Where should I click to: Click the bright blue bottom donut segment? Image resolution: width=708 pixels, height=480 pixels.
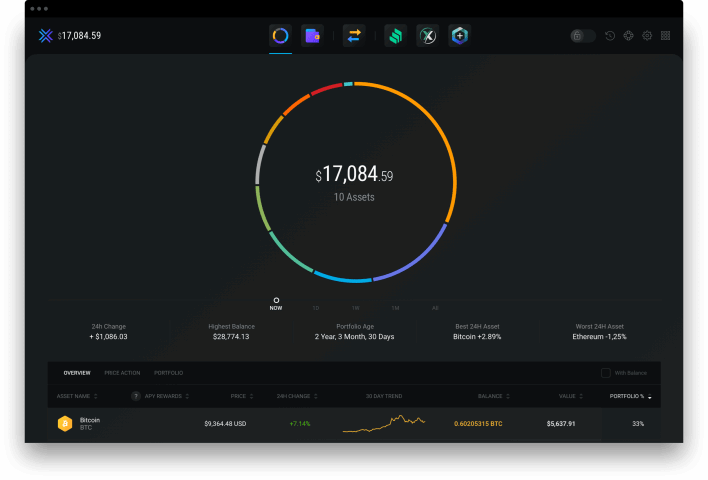[343, 279]
